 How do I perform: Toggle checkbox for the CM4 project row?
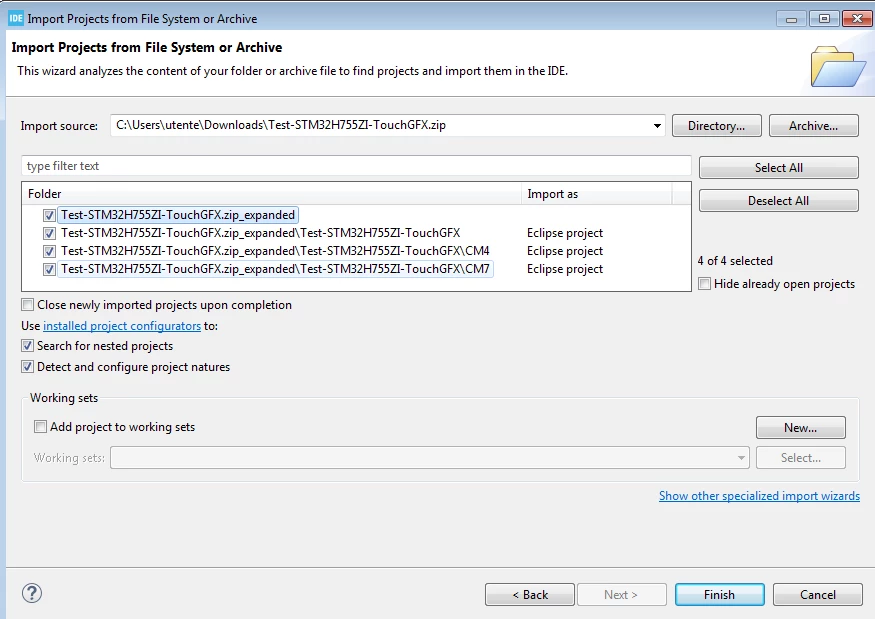click(x=49, y=251)
